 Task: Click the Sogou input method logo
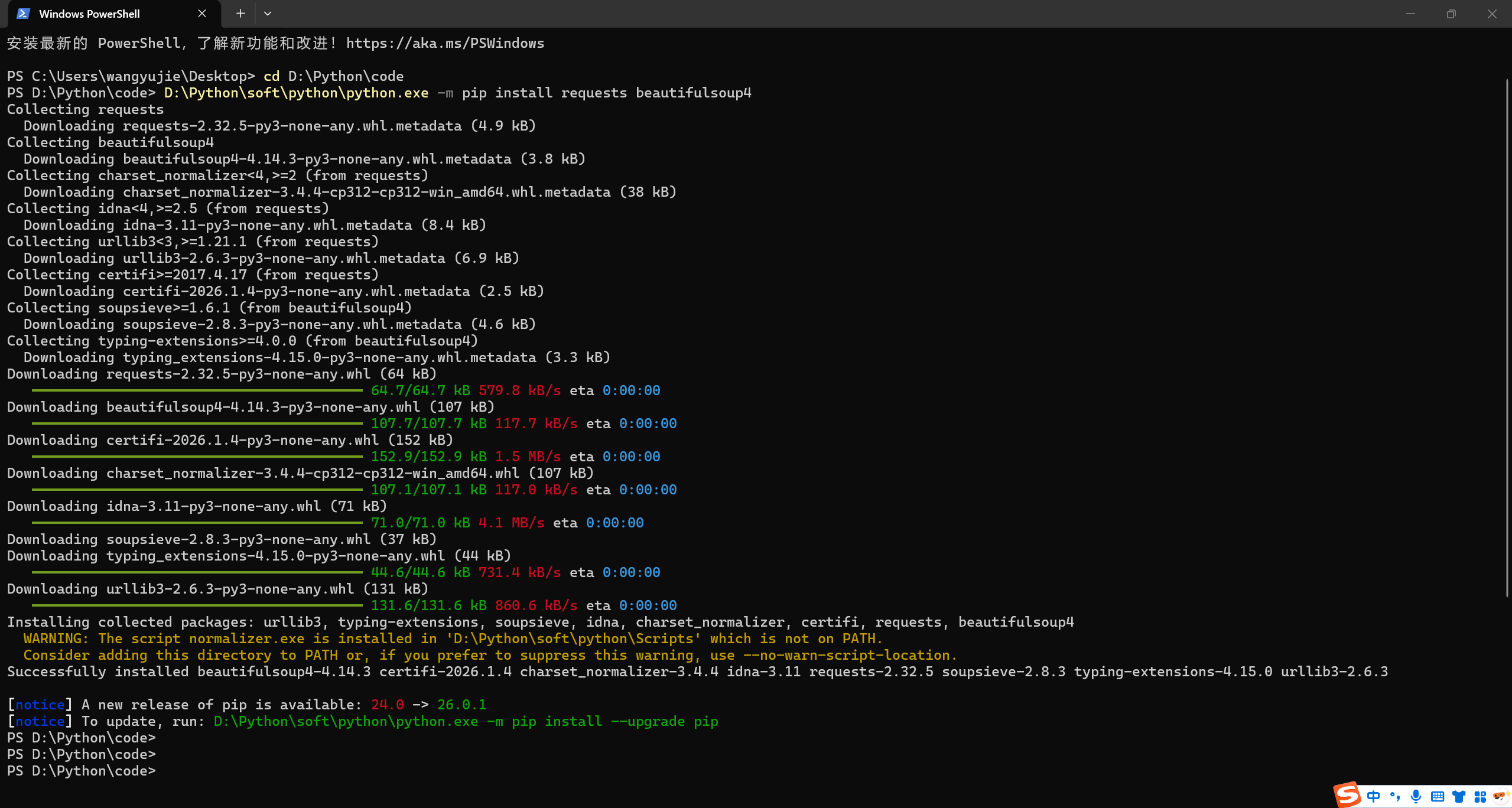tap(1348, 794)
